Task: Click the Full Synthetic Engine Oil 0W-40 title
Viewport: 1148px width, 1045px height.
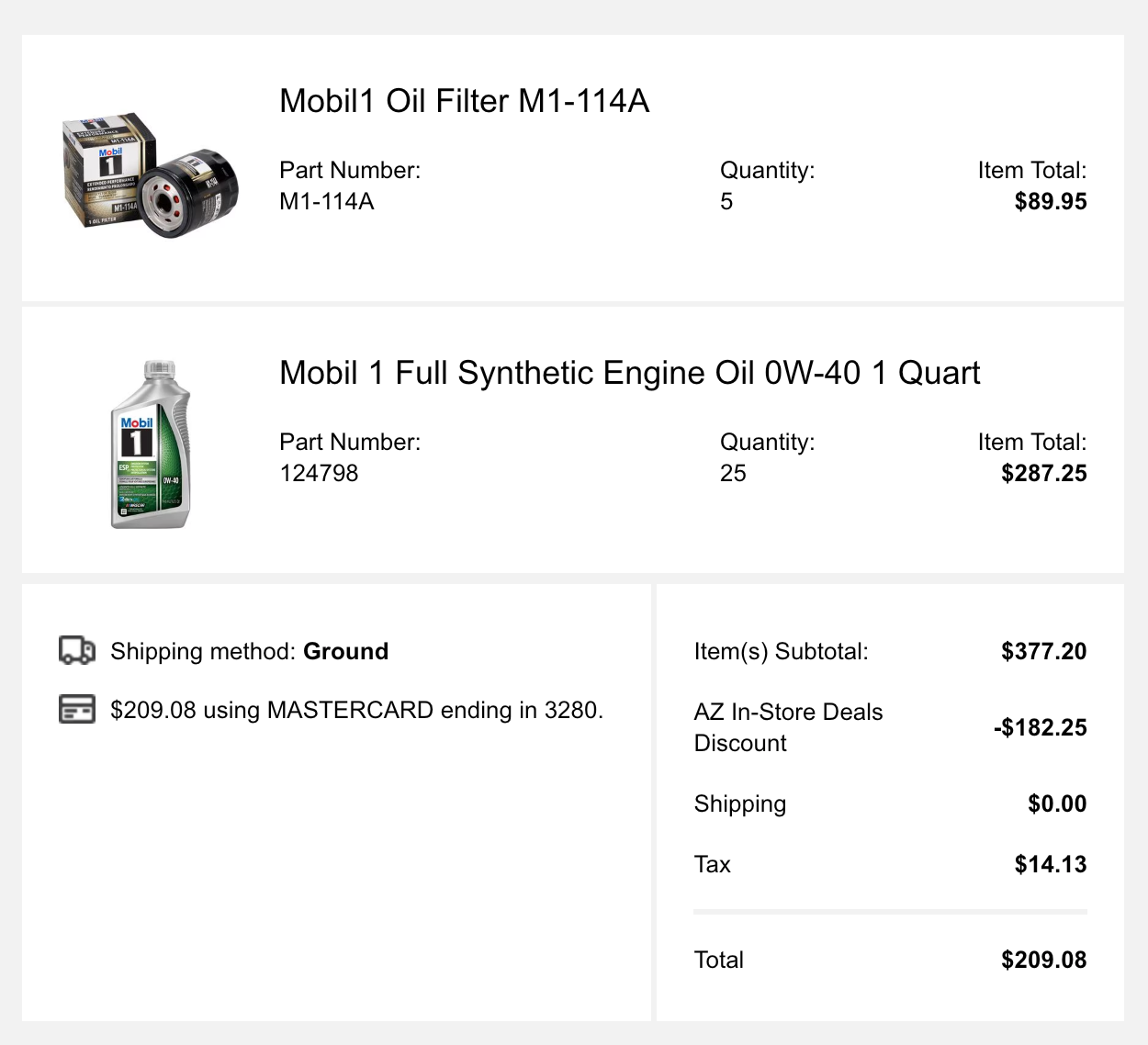Action: (629, 373)
